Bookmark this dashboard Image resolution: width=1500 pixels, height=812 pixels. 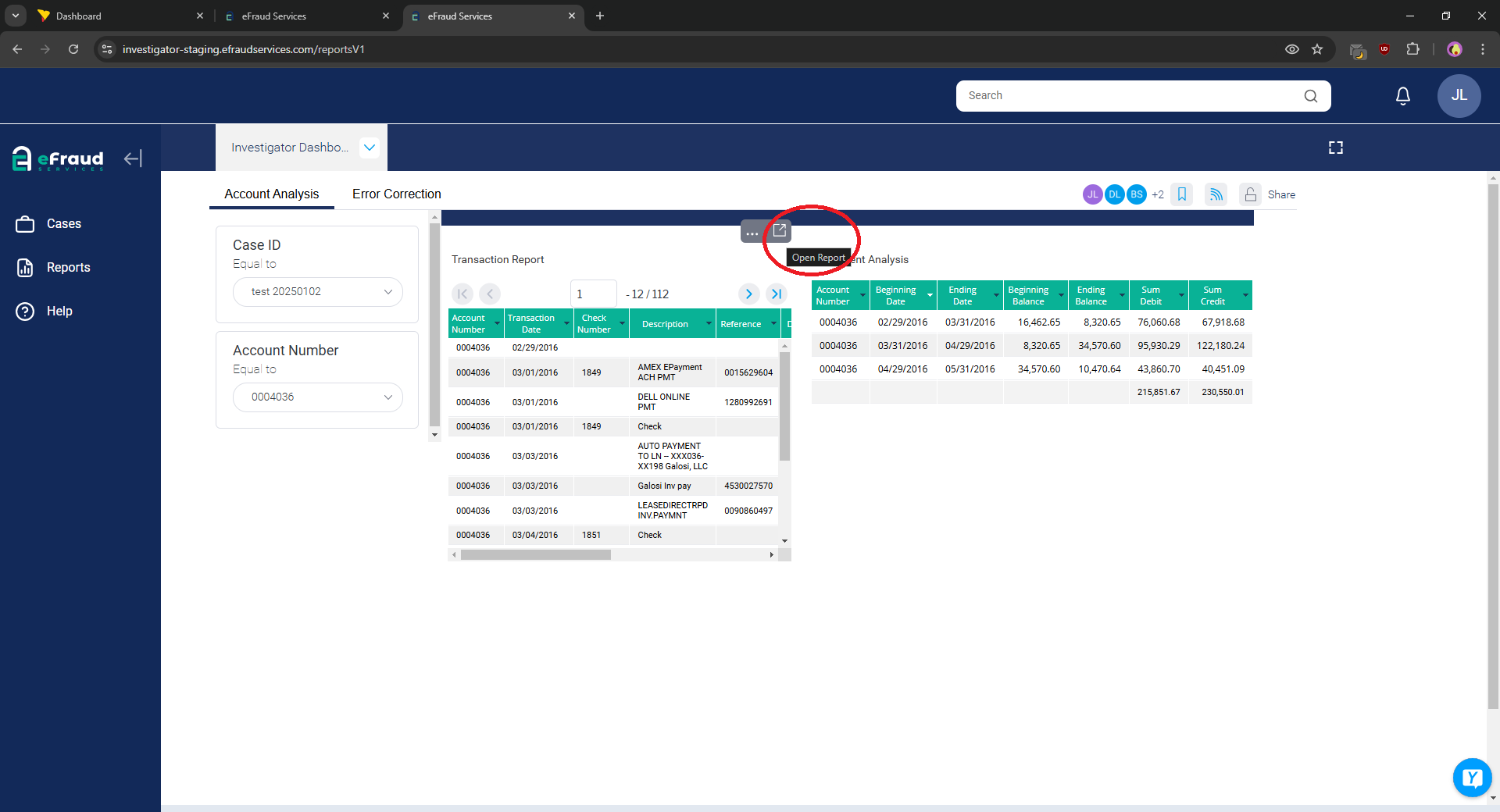tap(1182, 194)
